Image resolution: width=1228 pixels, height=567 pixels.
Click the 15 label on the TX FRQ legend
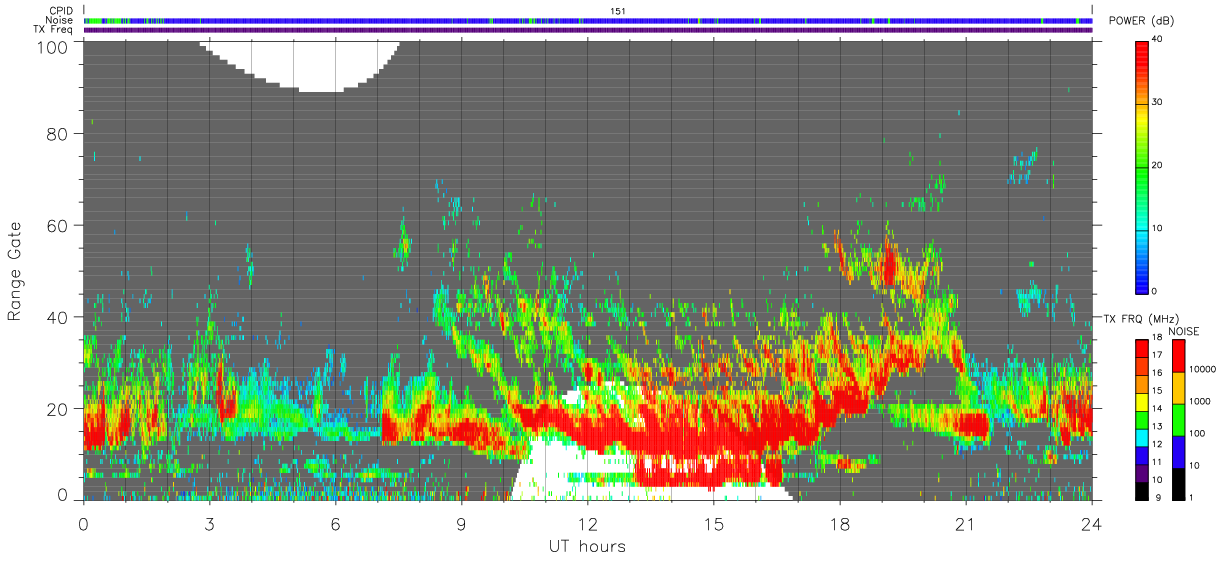coord(1157,391)
